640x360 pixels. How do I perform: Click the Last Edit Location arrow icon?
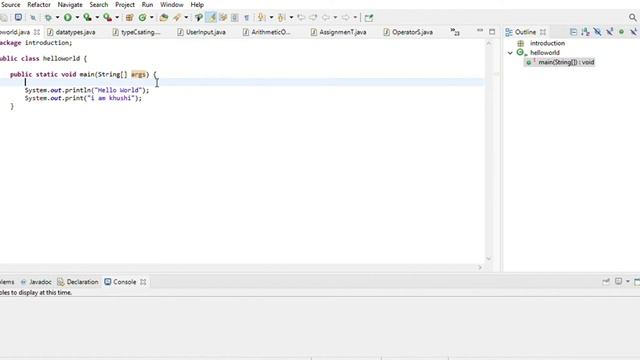[x=301, y=18]
